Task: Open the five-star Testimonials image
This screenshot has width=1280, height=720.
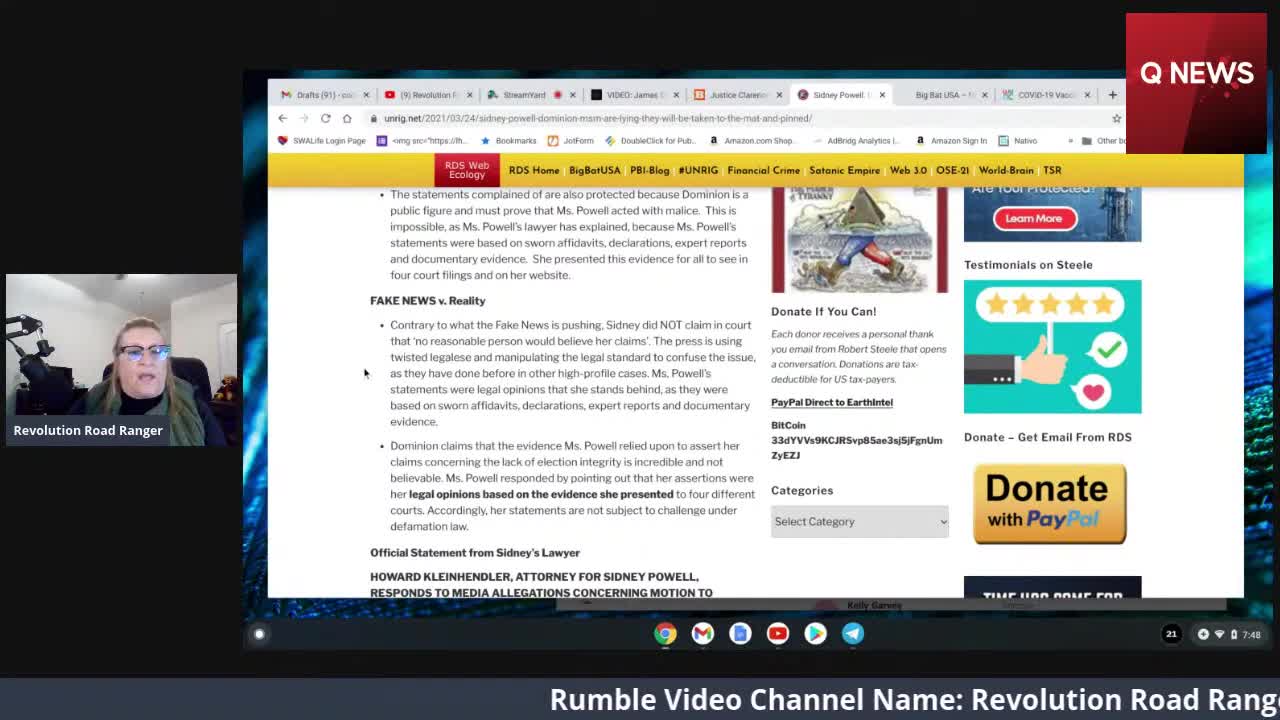Action: point(1052,346)
